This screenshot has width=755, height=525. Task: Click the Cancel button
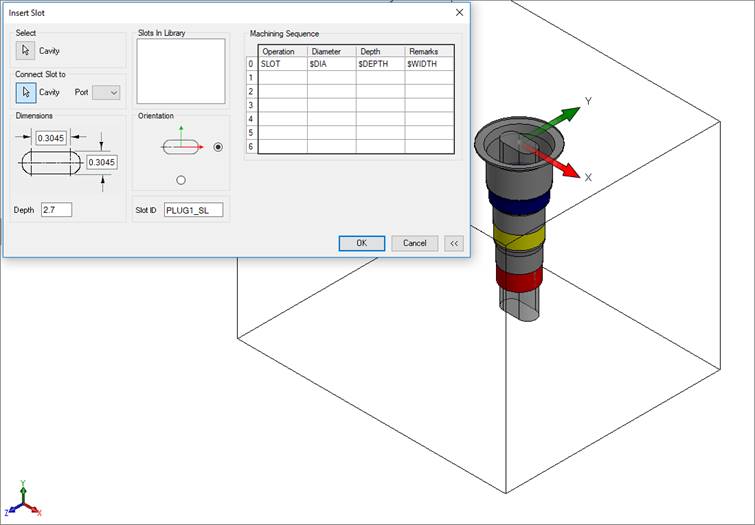pyautogui.click(x=415, y=243)
